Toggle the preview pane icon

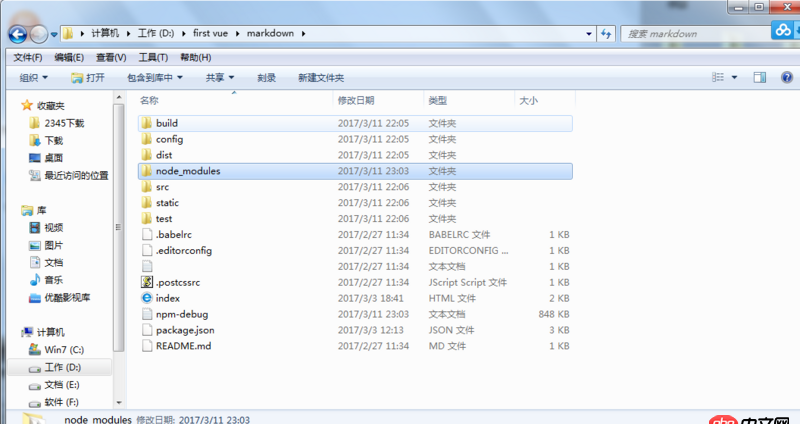click(x=760, y=77)
